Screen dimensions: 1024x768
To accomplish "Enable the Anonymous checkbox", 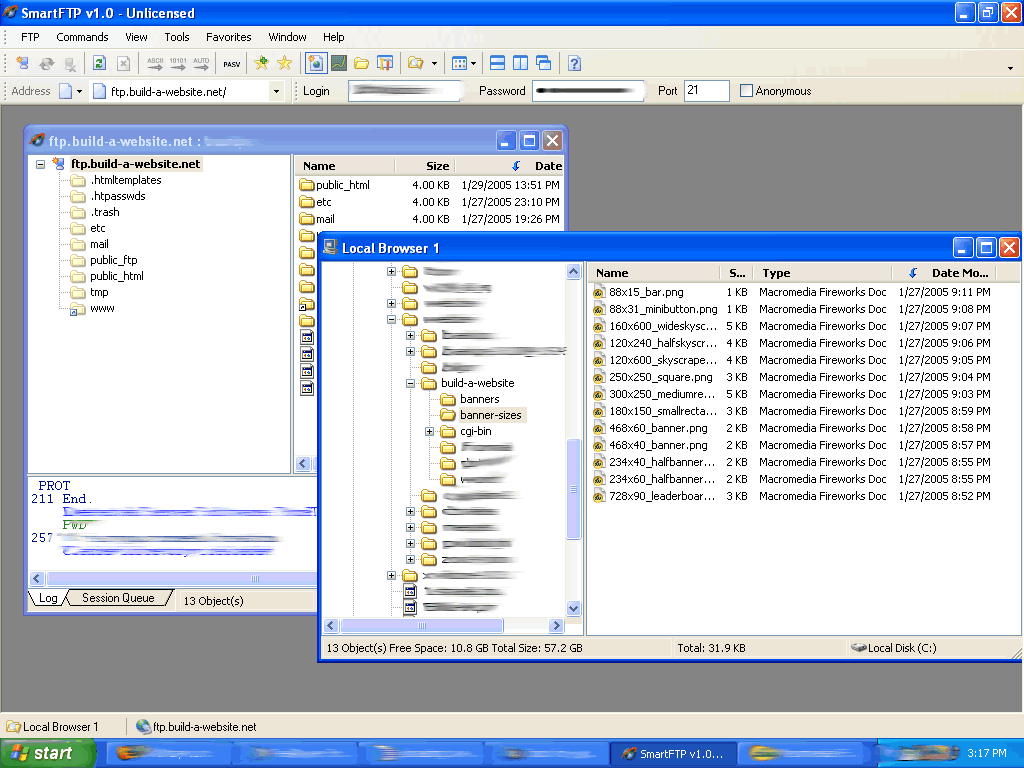I will pyautogui.click(x=746, y=91).
